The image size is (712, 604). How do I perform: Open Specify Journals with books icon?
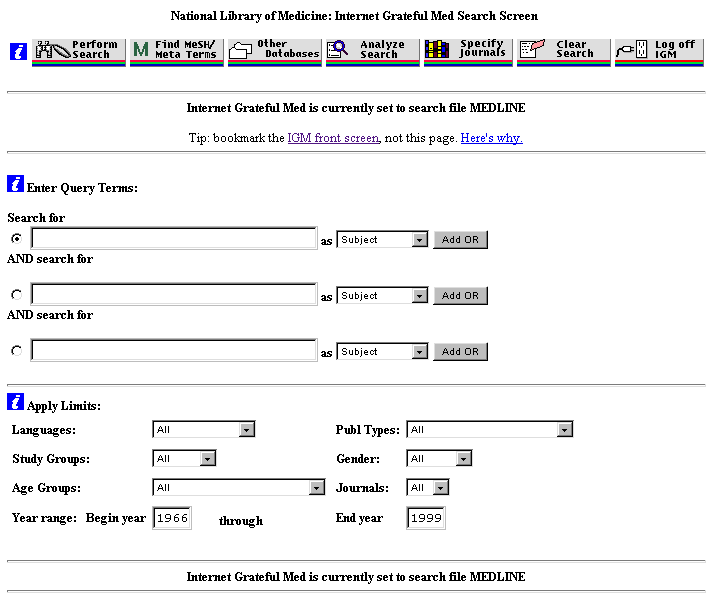468,53
